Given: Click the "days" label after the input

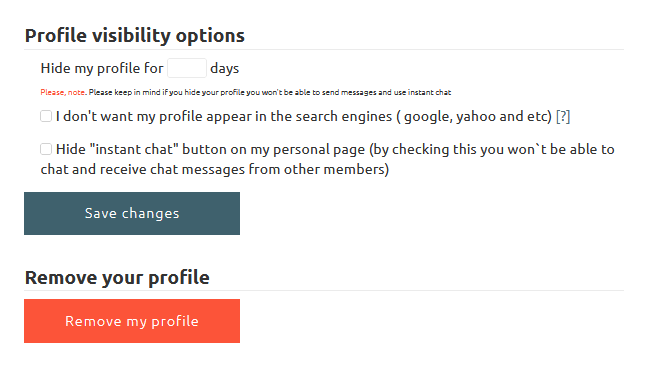Looking at the screenshot, I should [x=224, y=68].
